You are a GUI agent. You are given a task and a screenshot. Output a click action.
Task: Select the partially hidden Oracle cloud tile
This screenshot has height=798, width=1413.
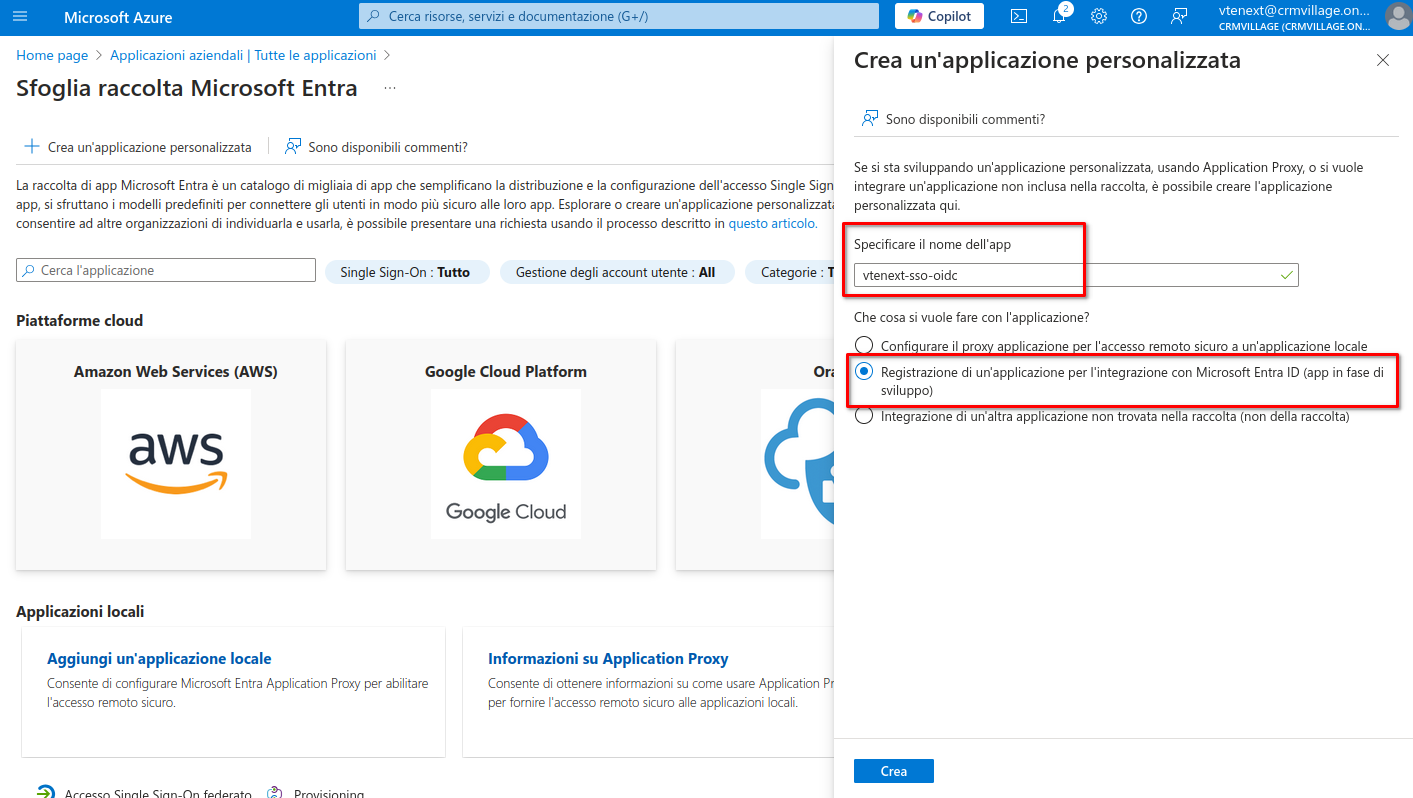(755, 455)
